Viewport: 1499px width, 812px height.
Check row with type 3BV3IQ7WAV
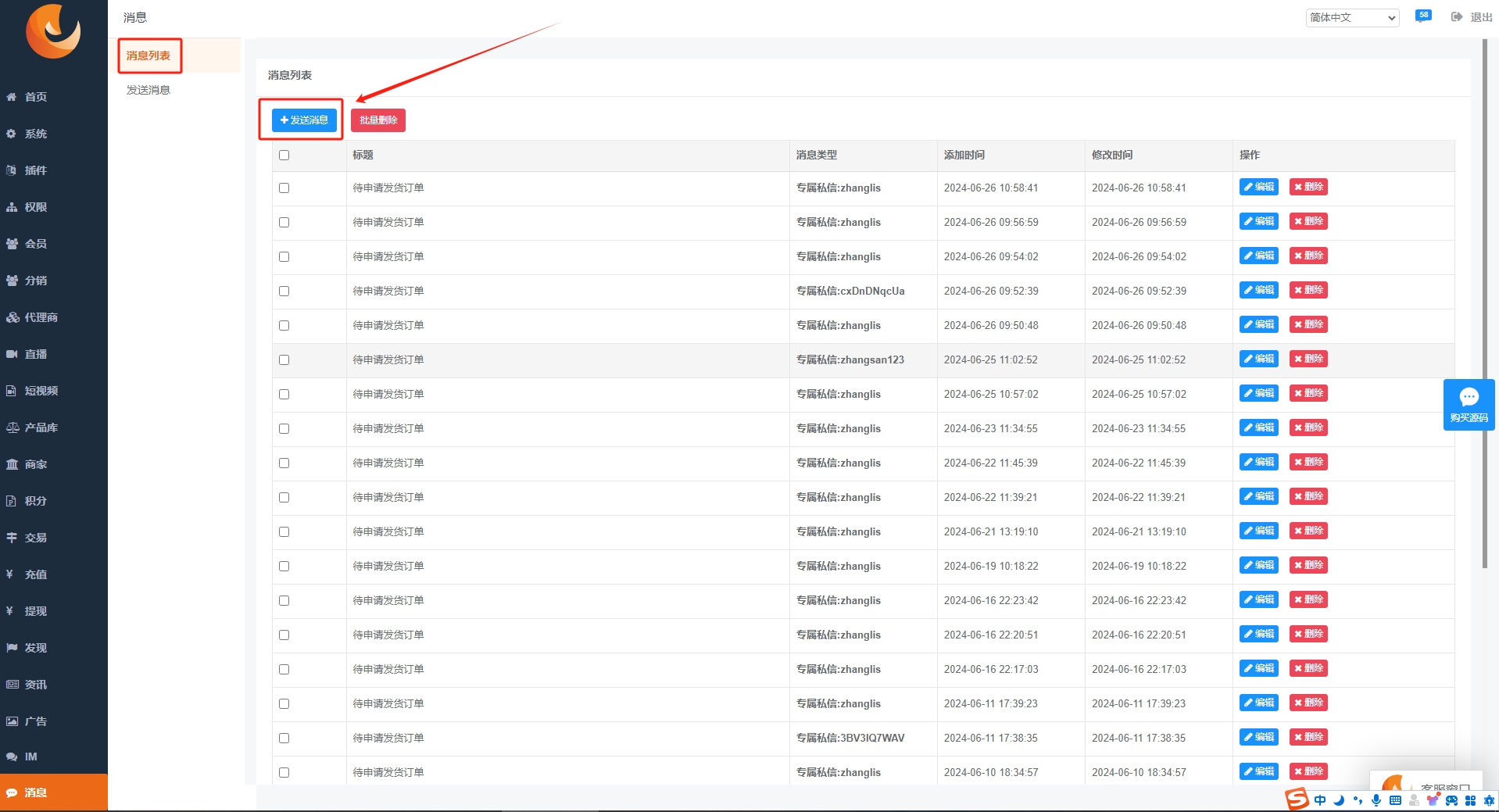tap(284, 739)
